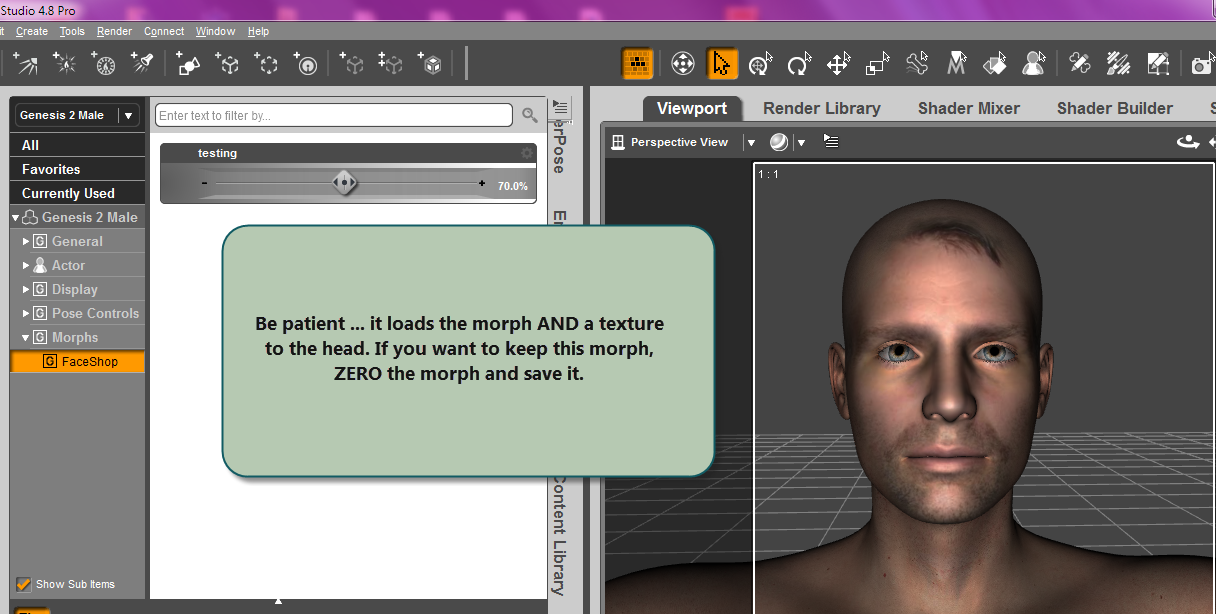Screen dimensions: 1216x614
Task: Collapse the Morphs group
Action: click(27, 337)
